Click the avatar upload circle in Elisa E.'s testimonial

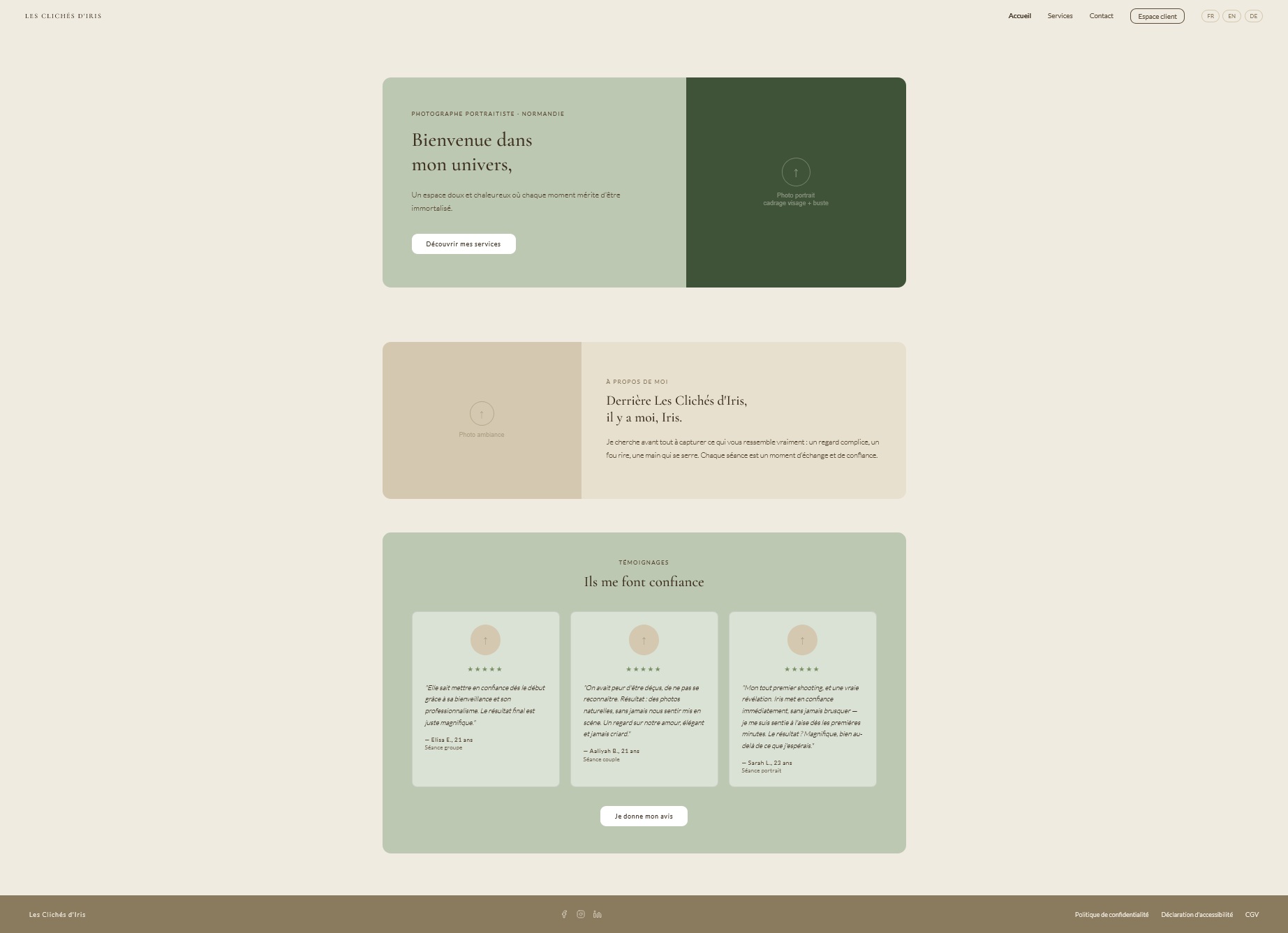click(485, 640)
